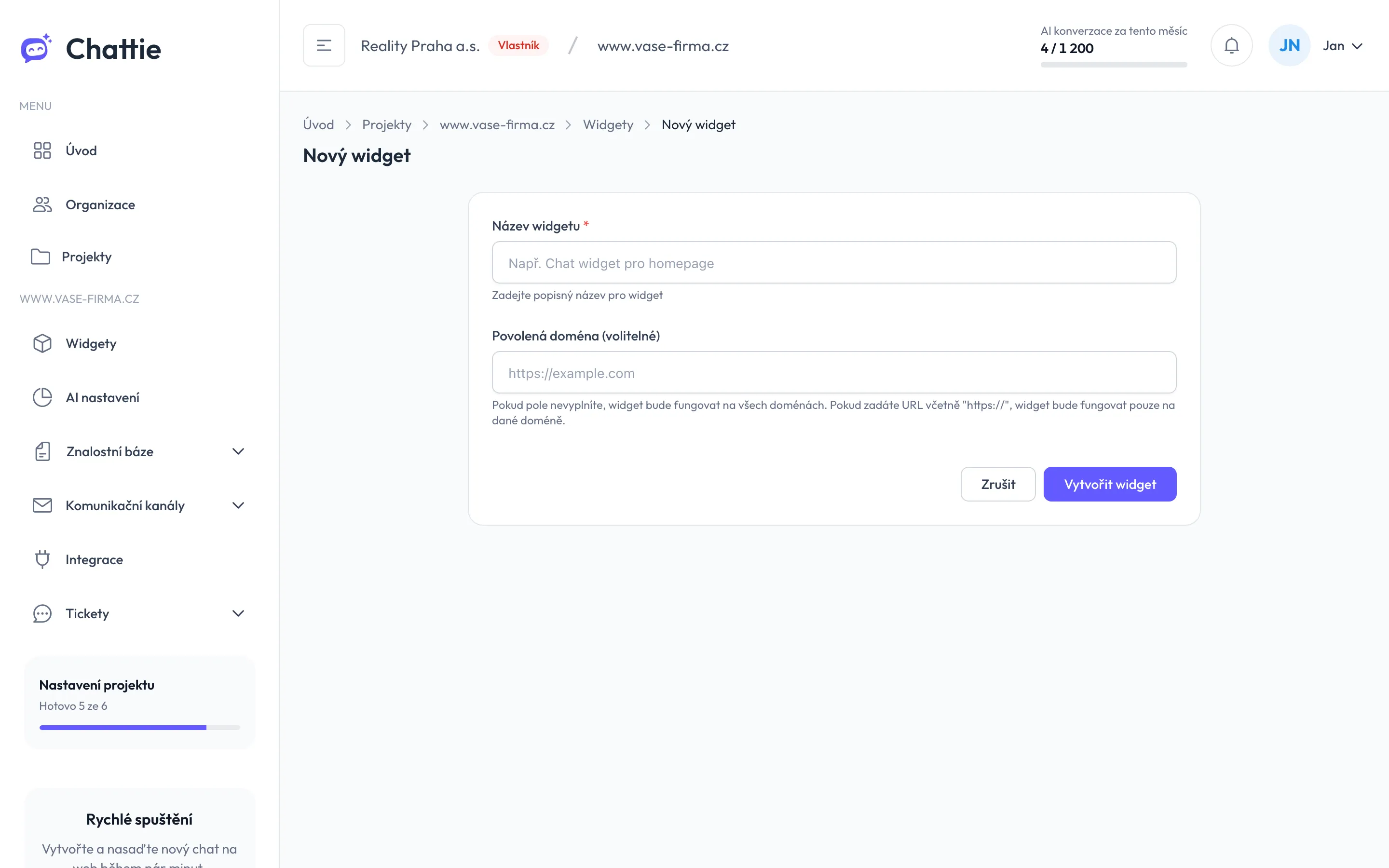Click the AI nastavení pie chart icon

[x=42, y=397]
